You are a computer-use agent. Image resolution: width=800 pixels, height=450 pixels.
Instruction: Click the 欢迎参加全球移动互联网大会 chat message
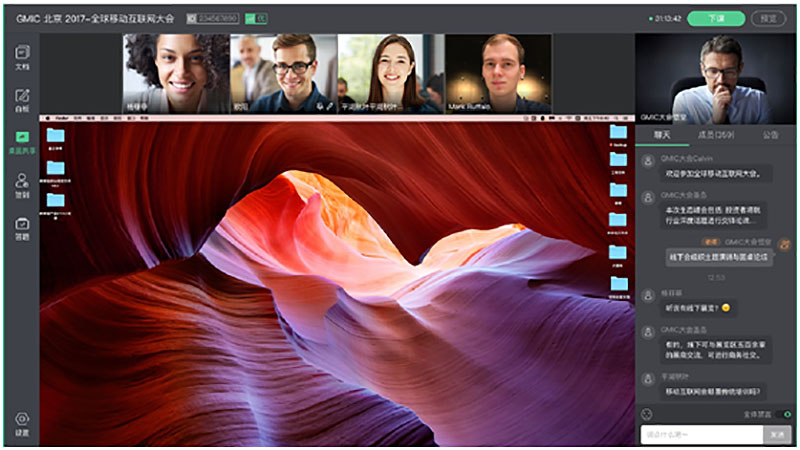pyautogui.click(x=716, y=174)
